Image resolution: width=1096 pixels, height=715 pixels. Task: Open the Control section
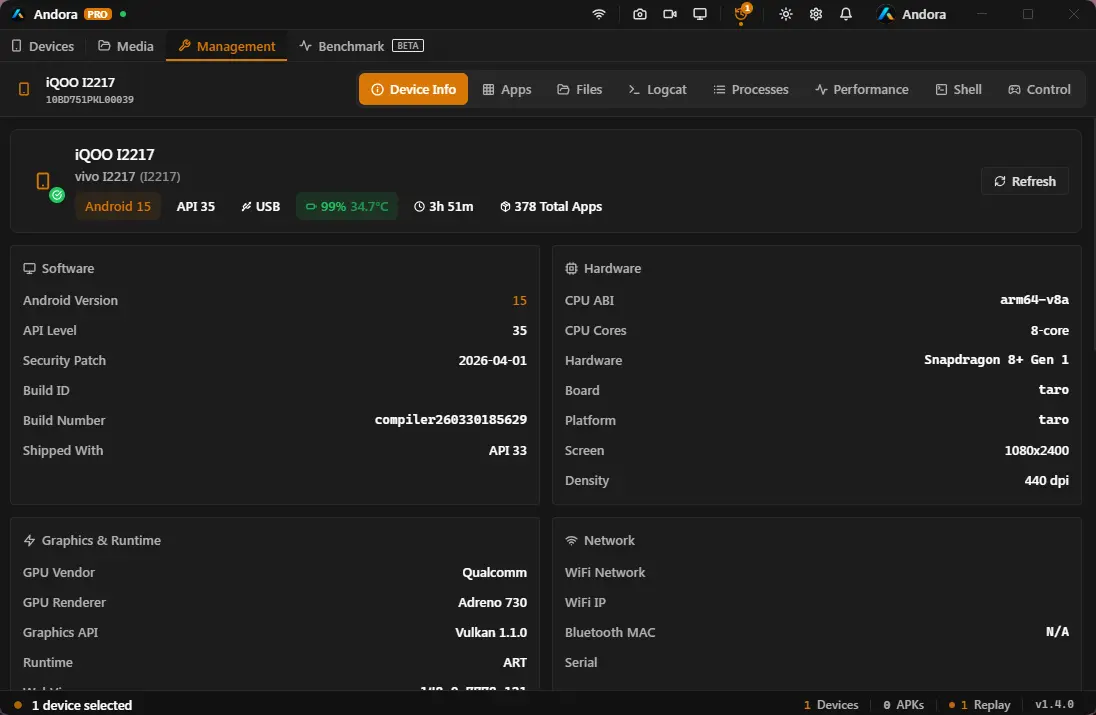[1039, 89]
